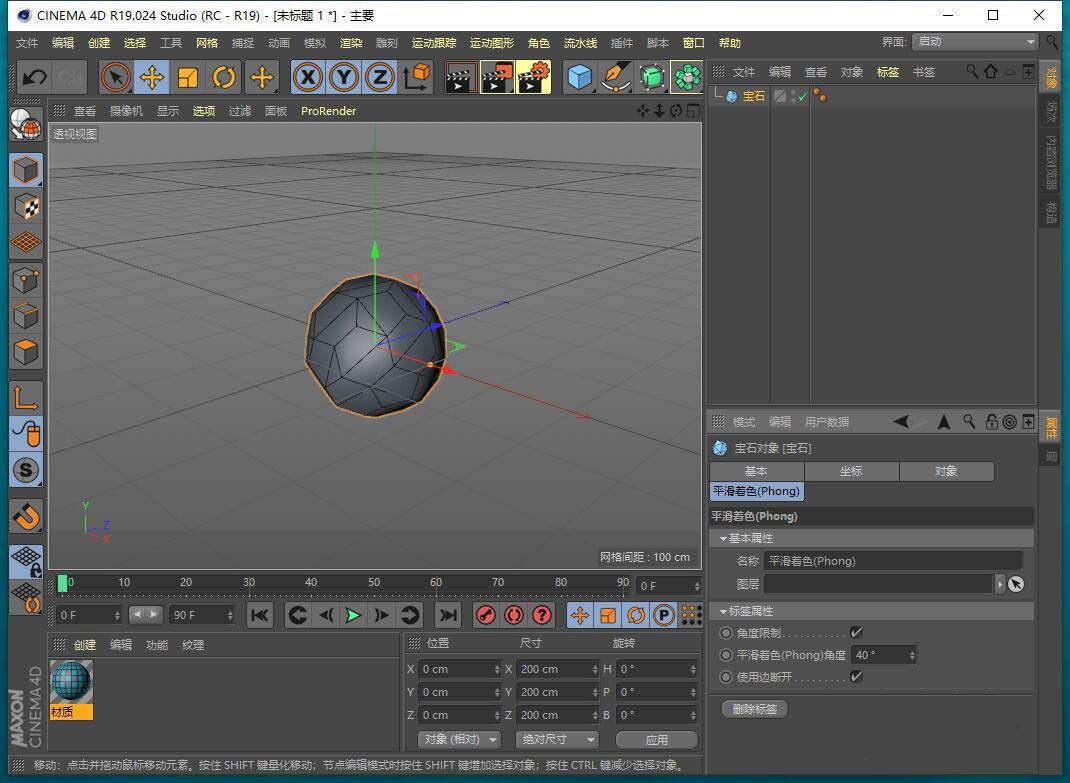
Task: Toggle Z axis lock
Action: click(x=379, y=77)
